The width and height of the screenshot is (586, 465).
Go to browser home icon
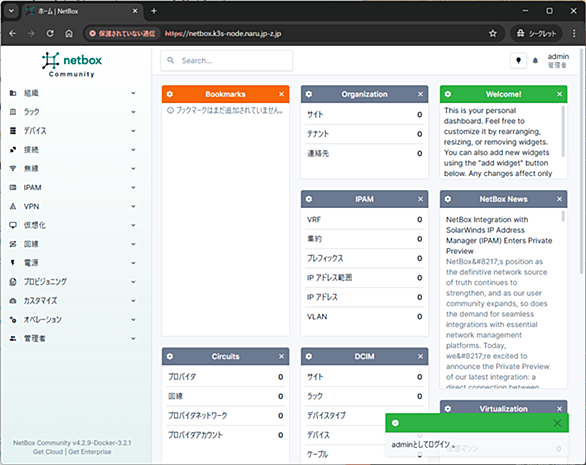(69, 34)
